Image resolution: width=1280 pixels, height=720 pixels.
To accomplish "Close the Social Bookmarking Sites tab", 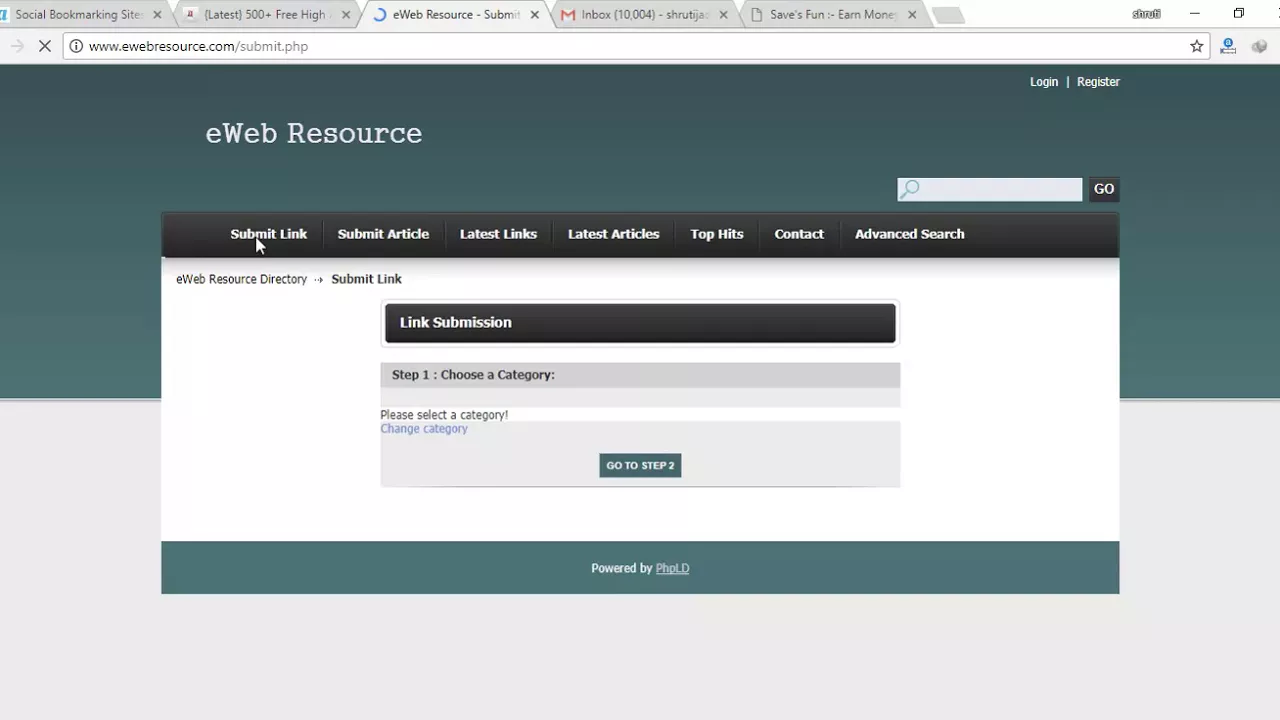I will [x=157, y=15].
